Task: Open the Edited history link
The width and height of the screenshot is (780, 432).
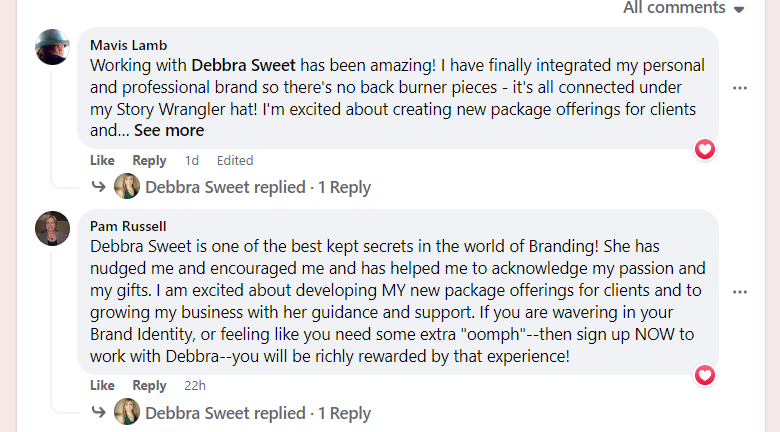Action: point(235,160)
